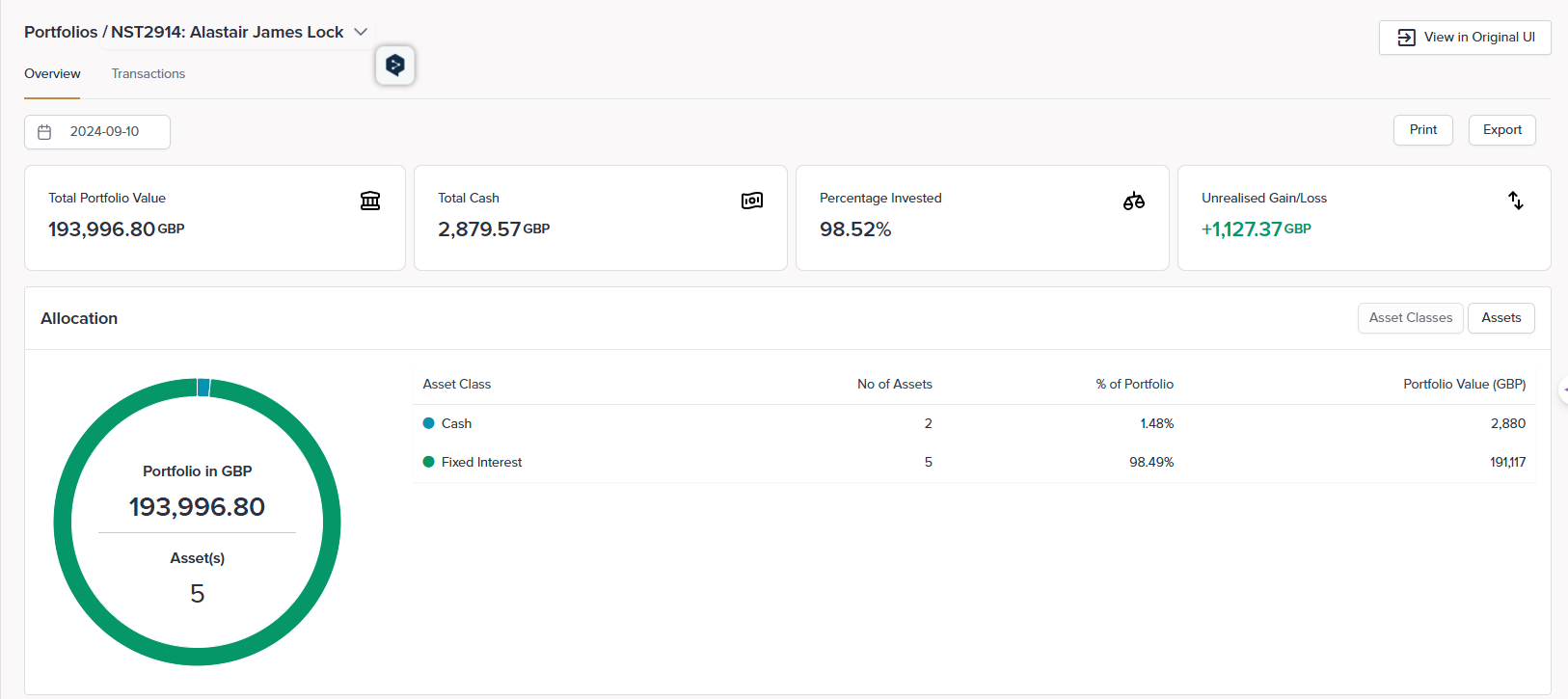Click the blue Cash colour dot

click(x=429, y=423)
